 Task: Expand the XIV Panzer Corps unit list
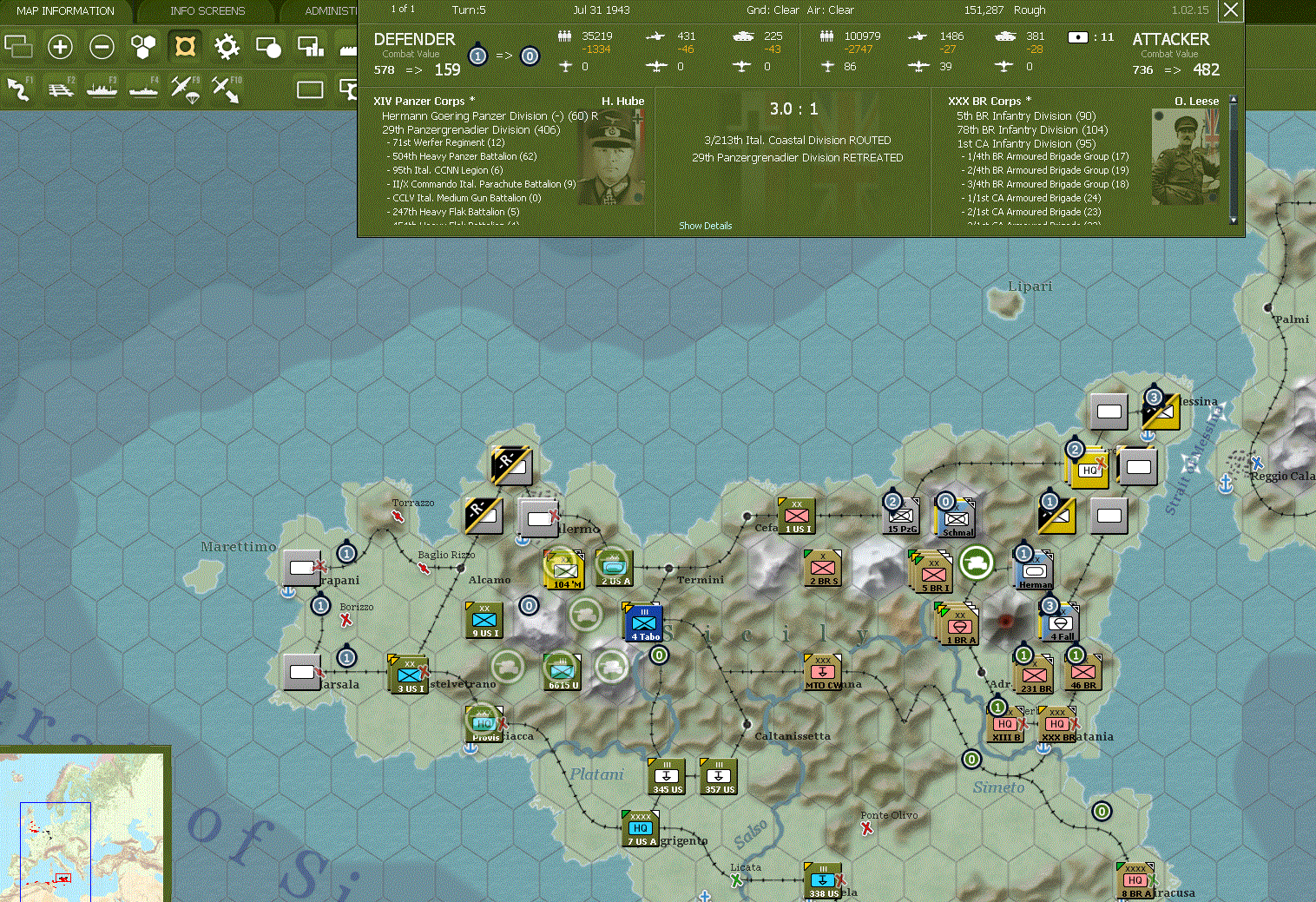(x=423, y=101)
